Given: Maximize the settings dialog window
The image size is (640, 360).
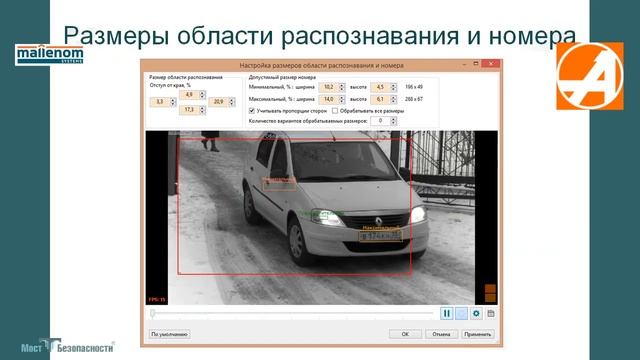Looking at the screenshot, I should pyautogui.click(x=476, y=64).
